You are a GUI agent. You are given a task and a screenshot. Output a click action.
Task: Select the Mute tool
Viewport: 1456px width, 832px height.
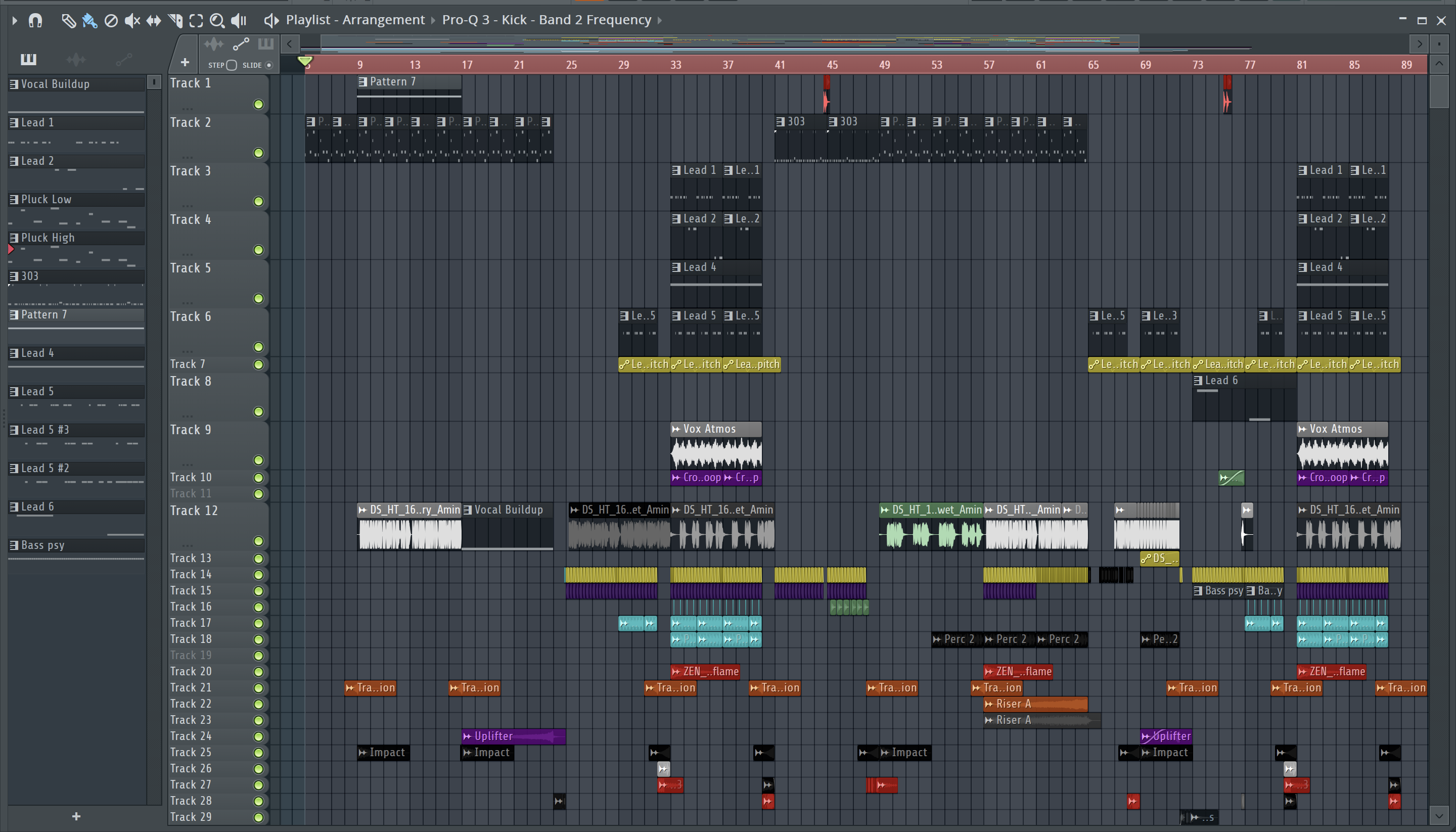[132, 21]
